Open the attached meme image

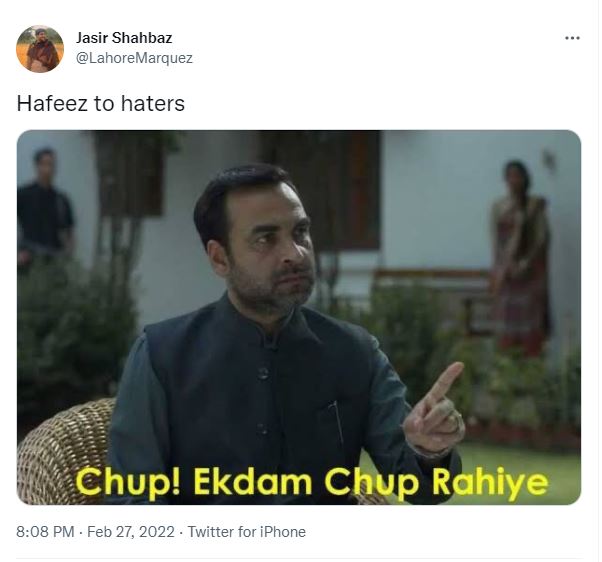[x=299, y=317]
